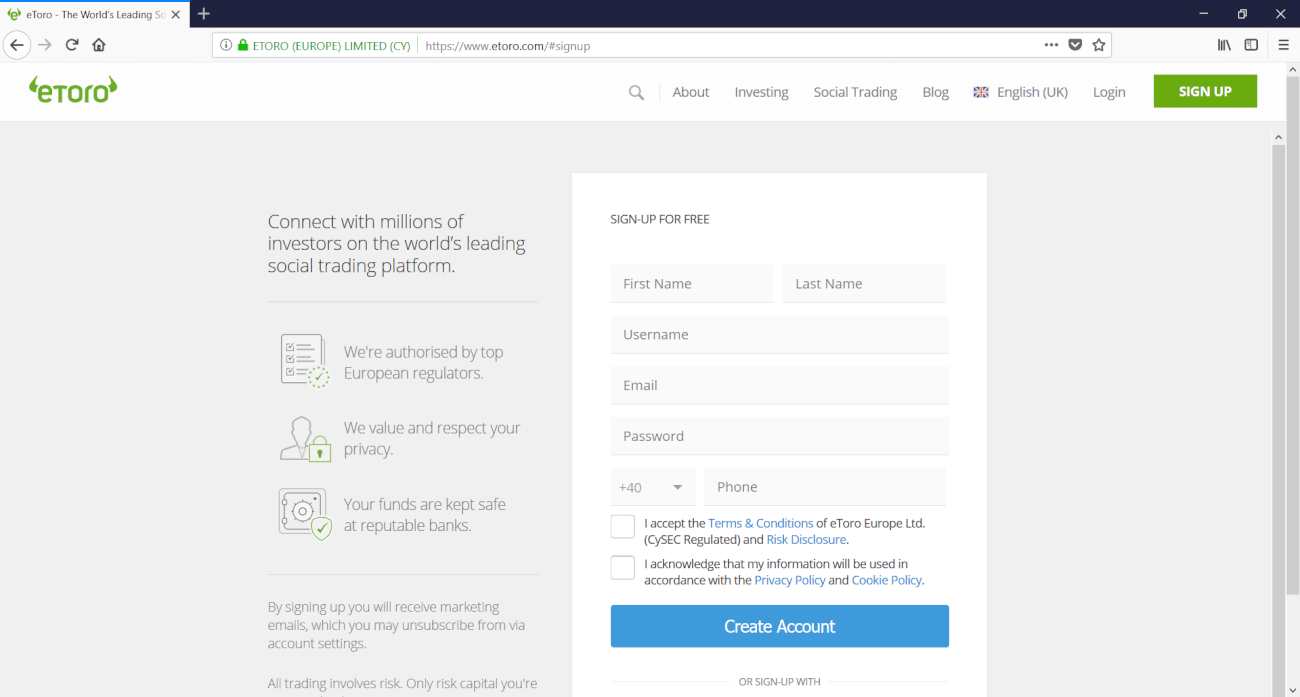The height and width of the screenshot is (697, 1300).
Task: Close the eToro browser tab
Action: [x=176, y=15]
